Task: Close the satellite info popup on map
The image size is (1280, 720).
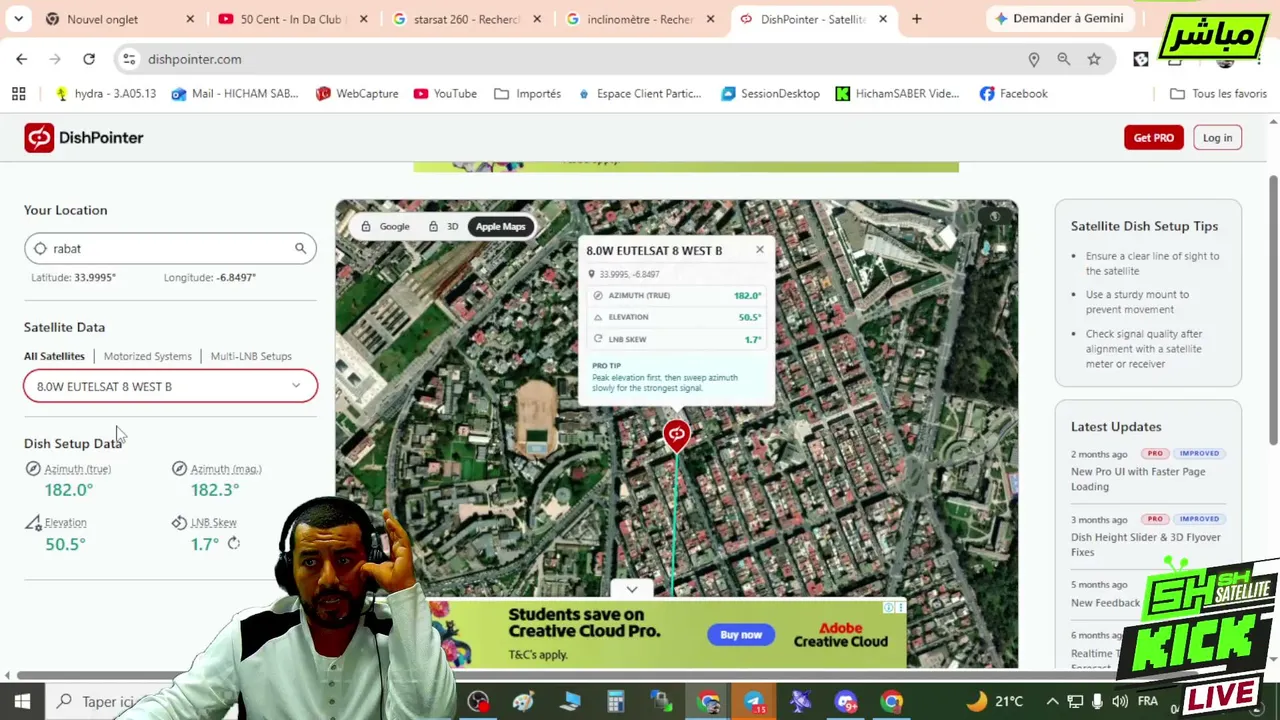Action: pos(759,250)
